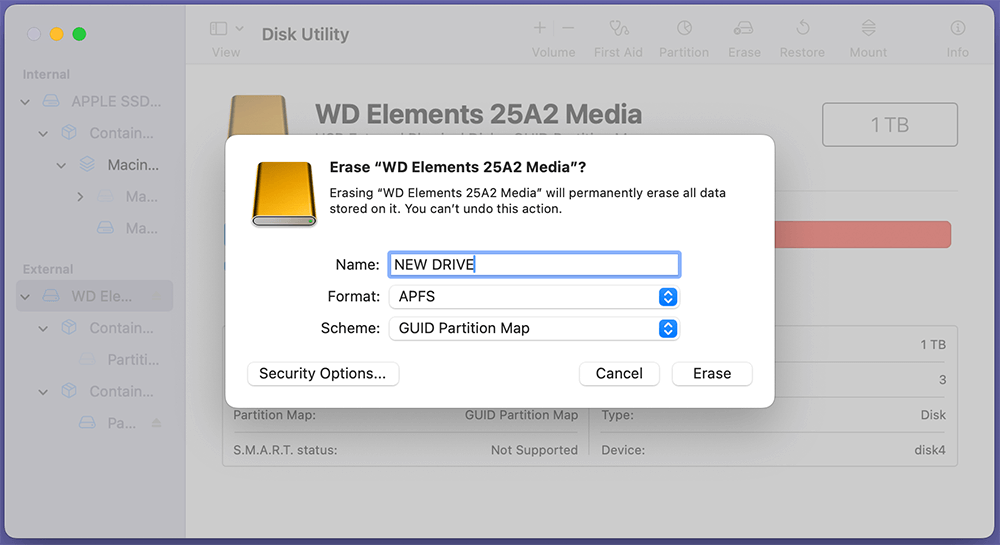Collapse the Contain... row above Partiti...

[x=43, y=329]
